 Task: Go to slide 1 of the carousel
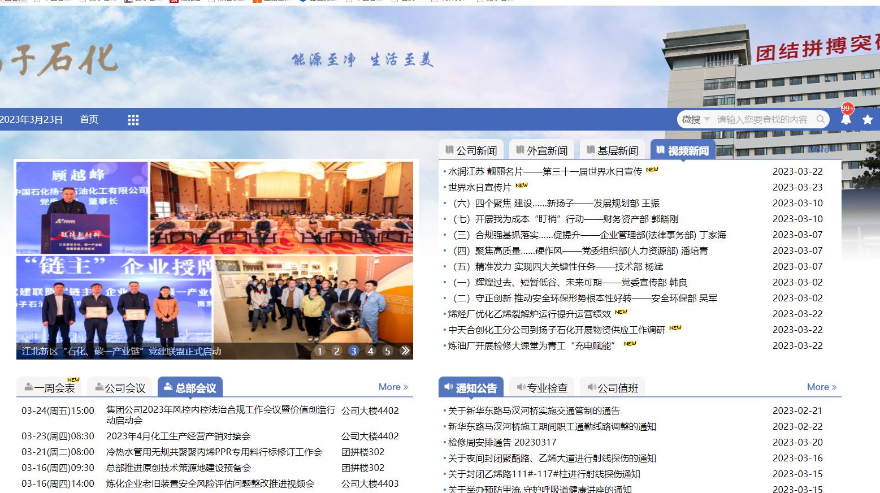[319, 351]
